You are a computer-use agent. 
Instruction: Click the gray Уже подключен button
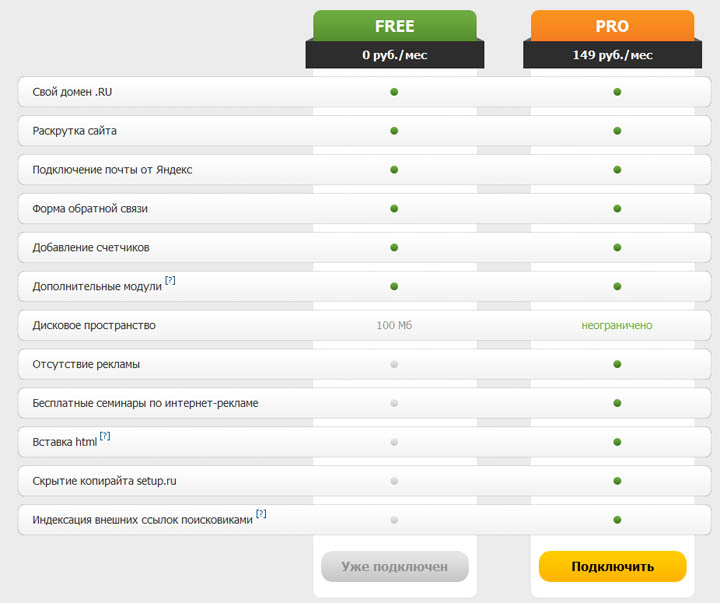click(394, 566)
